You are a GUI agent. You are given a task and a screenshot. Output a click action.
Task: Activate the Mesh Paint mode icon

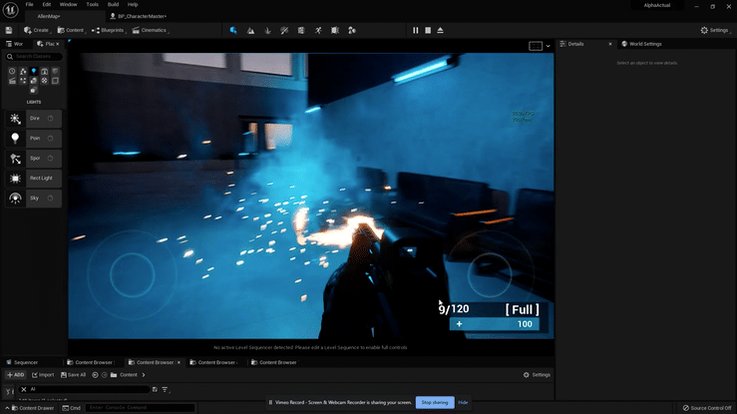(284, 30)
